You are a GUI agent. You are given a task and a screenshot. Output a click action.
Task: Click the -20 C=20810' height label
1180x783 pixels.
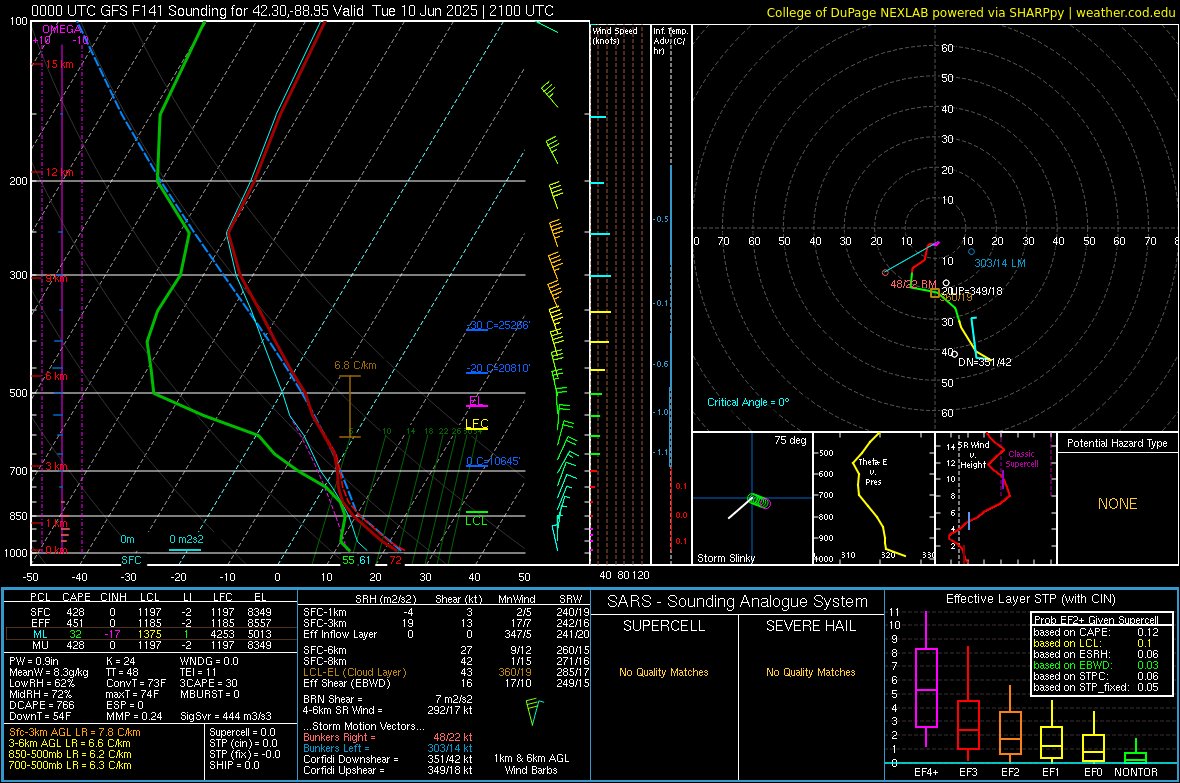point(498,368)
